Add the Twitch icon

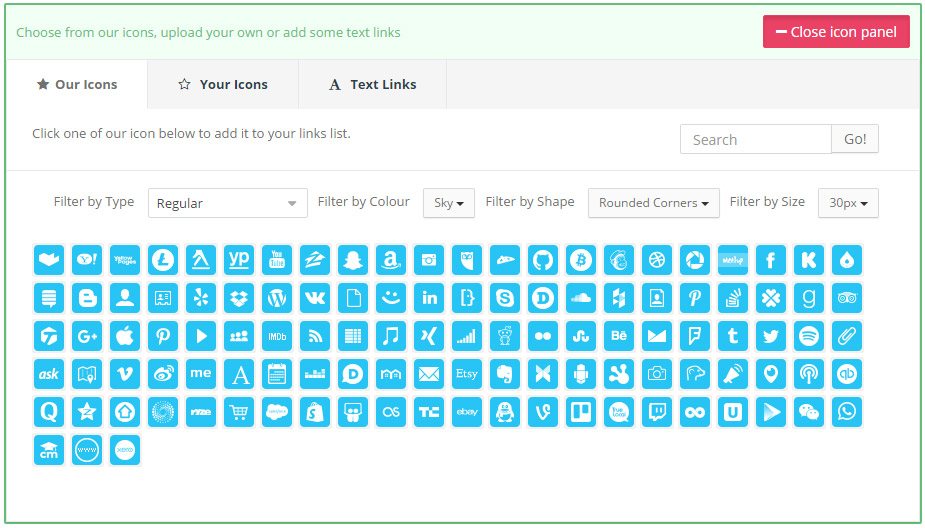click(657, 412)
